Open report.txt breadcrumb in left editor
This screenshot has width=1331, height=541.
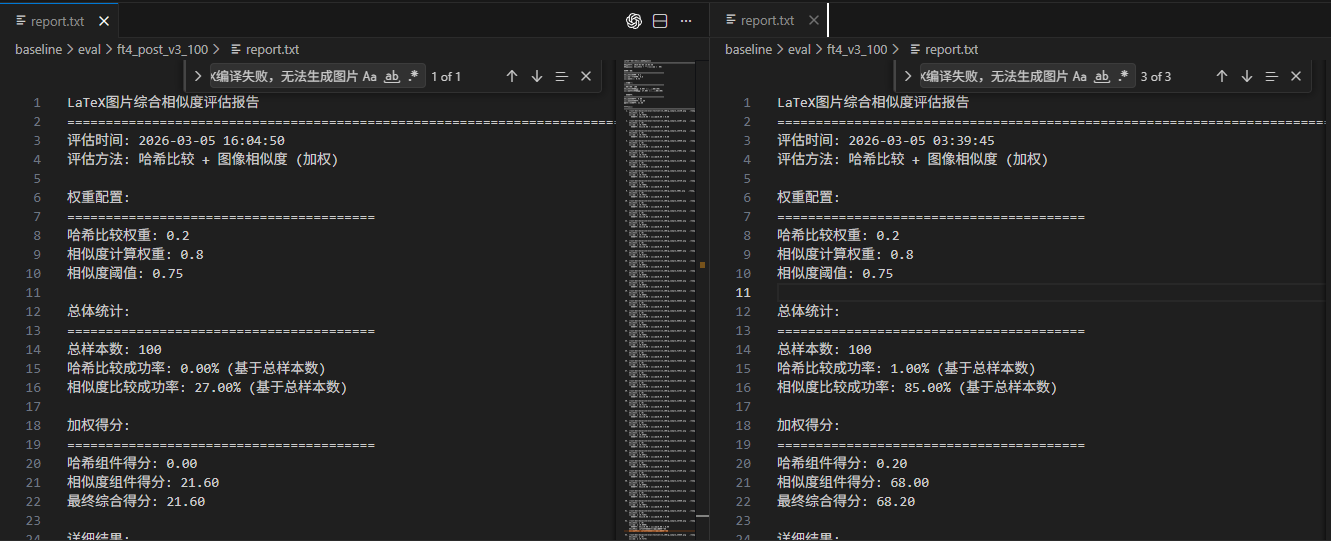(264, 49)
